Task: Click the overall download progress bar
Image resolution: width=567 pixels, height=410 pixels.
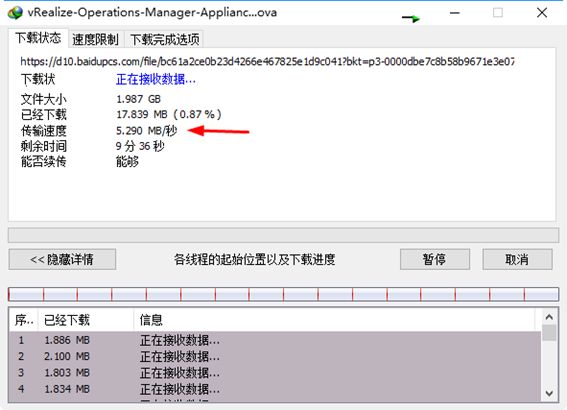Action: click(x=284, y=235)
